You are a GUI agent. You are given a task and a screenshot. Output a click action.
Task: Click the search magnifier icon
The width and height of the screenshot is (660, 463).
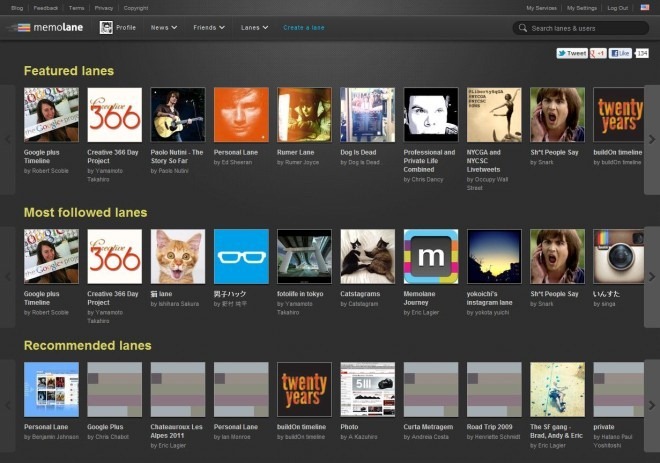click(x=523, y=28)
